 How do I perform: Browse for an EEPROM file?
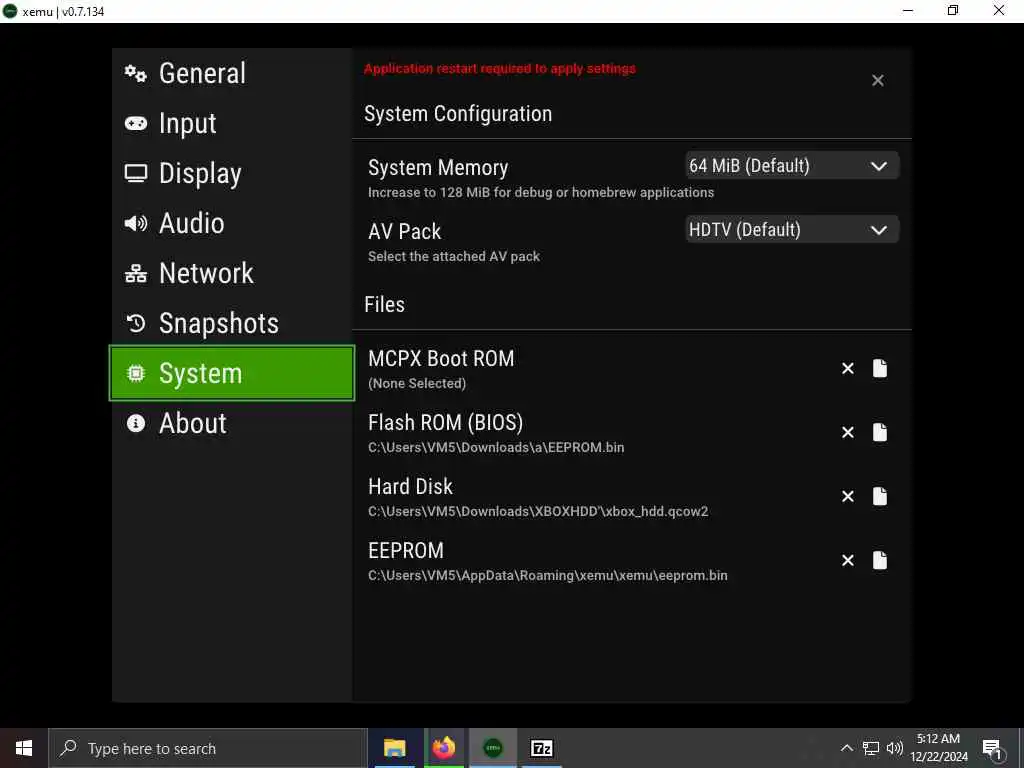tap(880, 560)
